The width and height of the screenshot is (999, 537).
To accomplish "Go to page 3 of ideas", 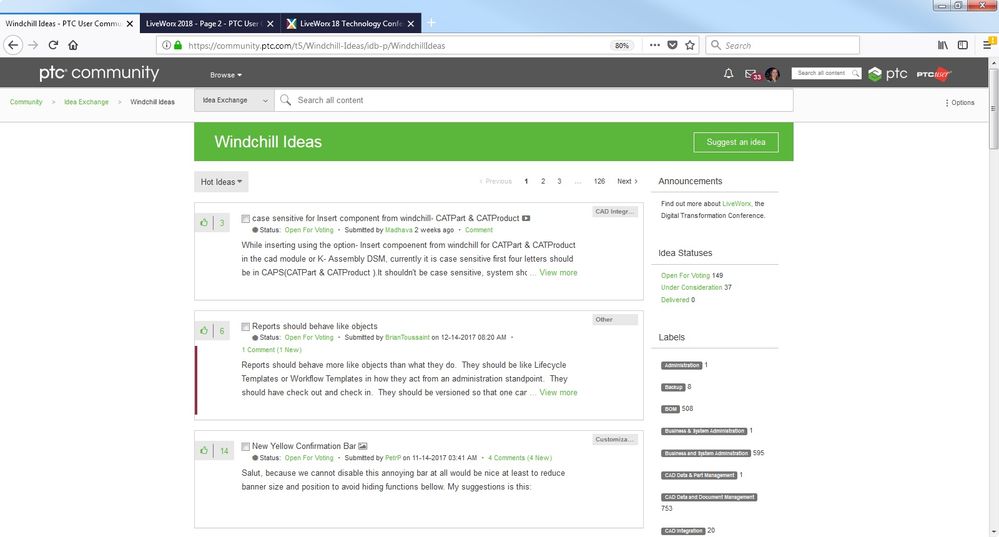I will click(559, 182).
